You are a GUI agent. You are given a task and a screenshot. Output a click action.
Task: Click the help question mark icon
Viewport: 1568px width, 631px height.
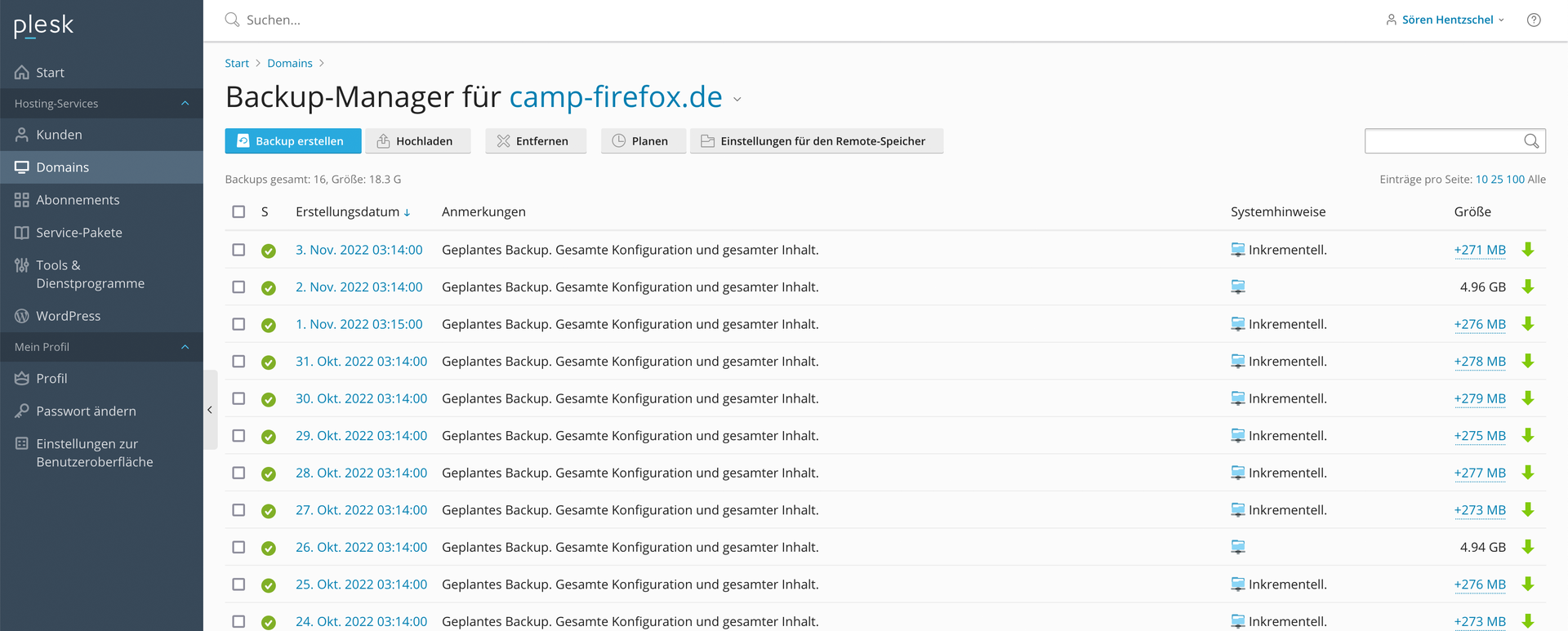[x=1534, y=20]
